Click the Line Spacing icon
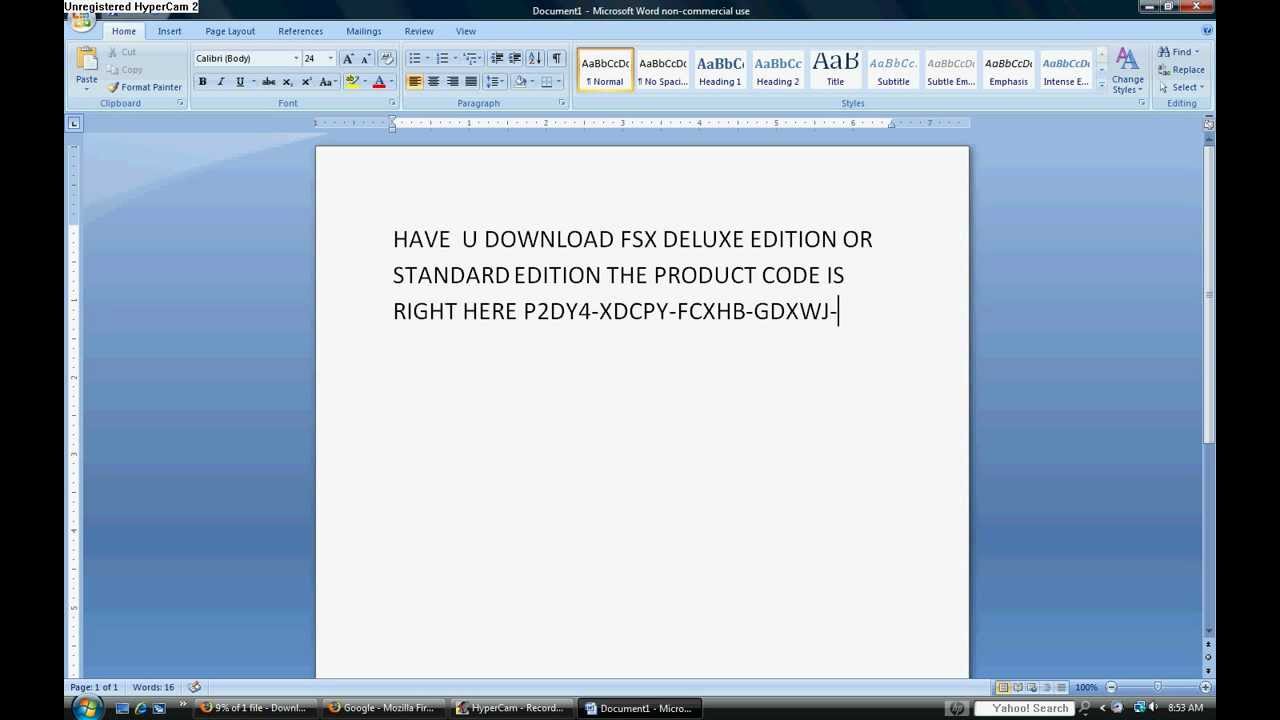Screen dimensions: 1280x720 click(x=493, y=82)
